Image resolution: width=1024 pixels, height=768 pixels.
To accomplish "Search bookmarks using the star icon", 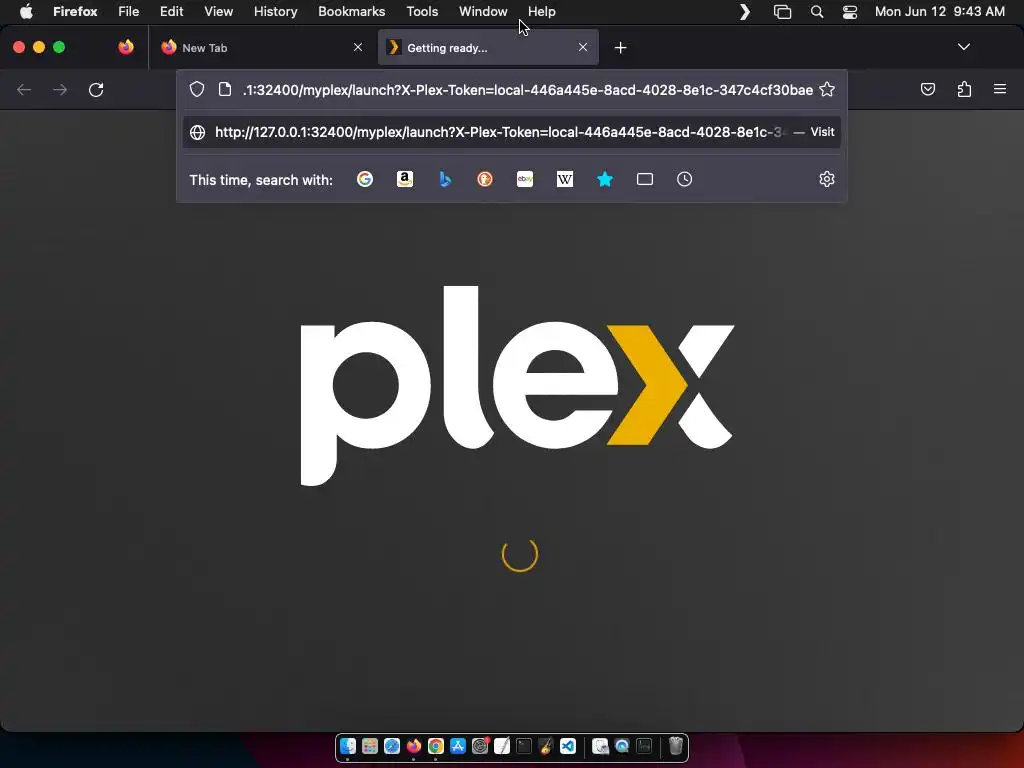I will [605, 179].
